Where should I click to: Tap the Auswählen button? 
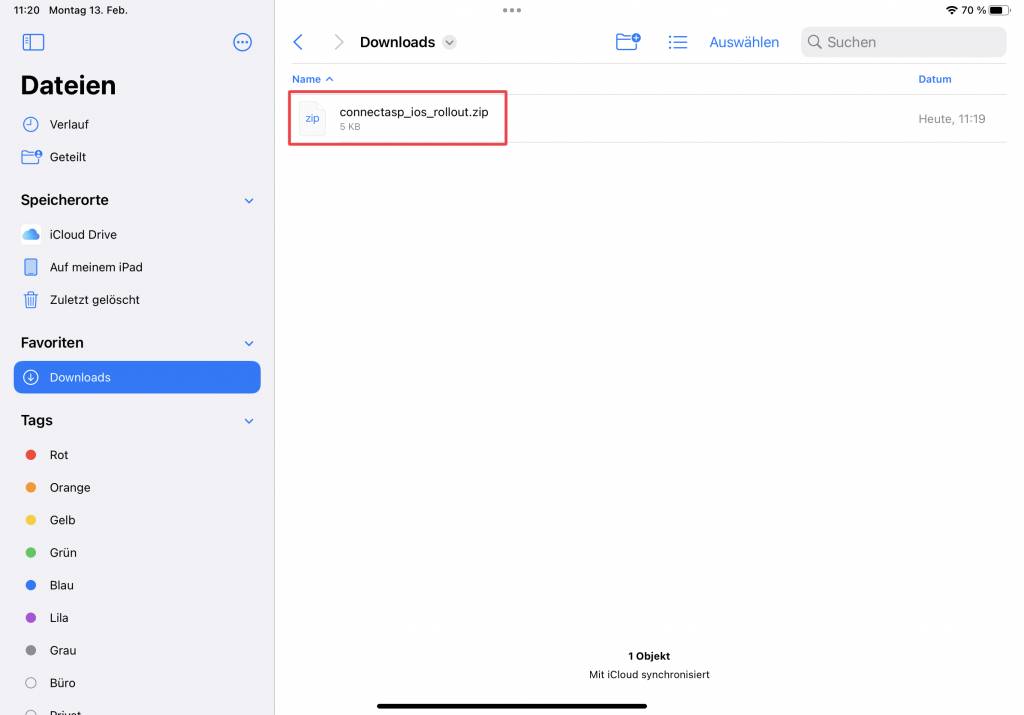(744, 42)
